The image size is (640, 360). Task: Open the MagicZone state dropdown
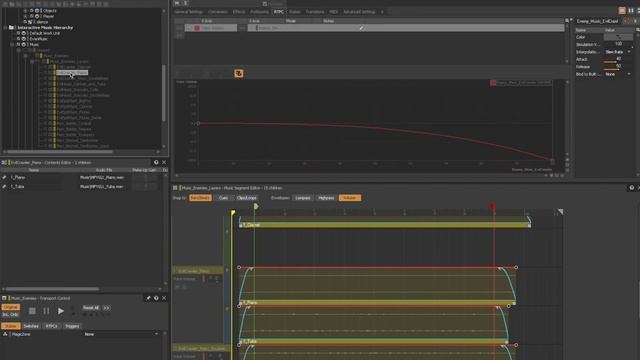click(x=121, y=334)
